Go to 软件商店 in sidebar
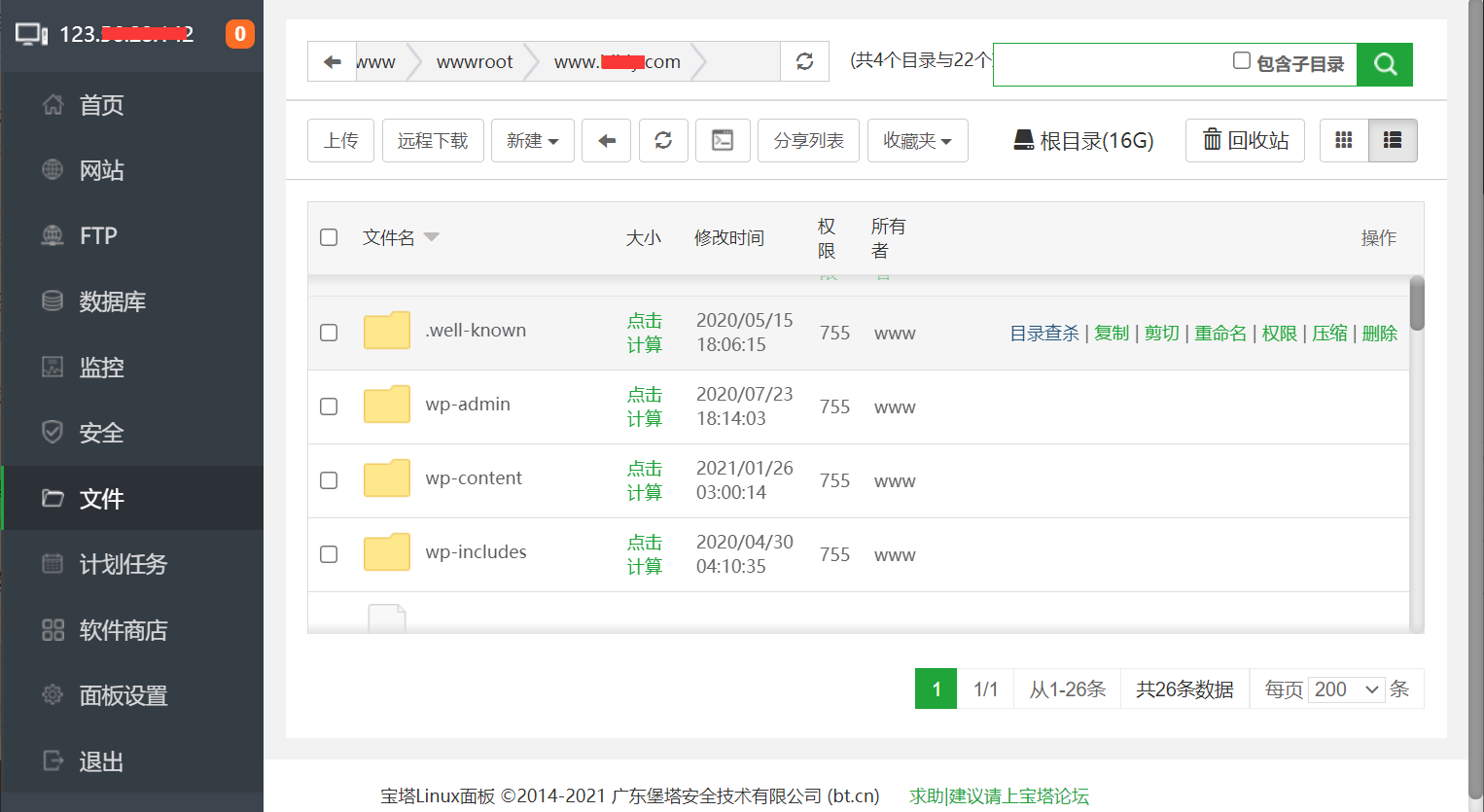This screenshot has width=1484, height=812. tap(123, 630)
